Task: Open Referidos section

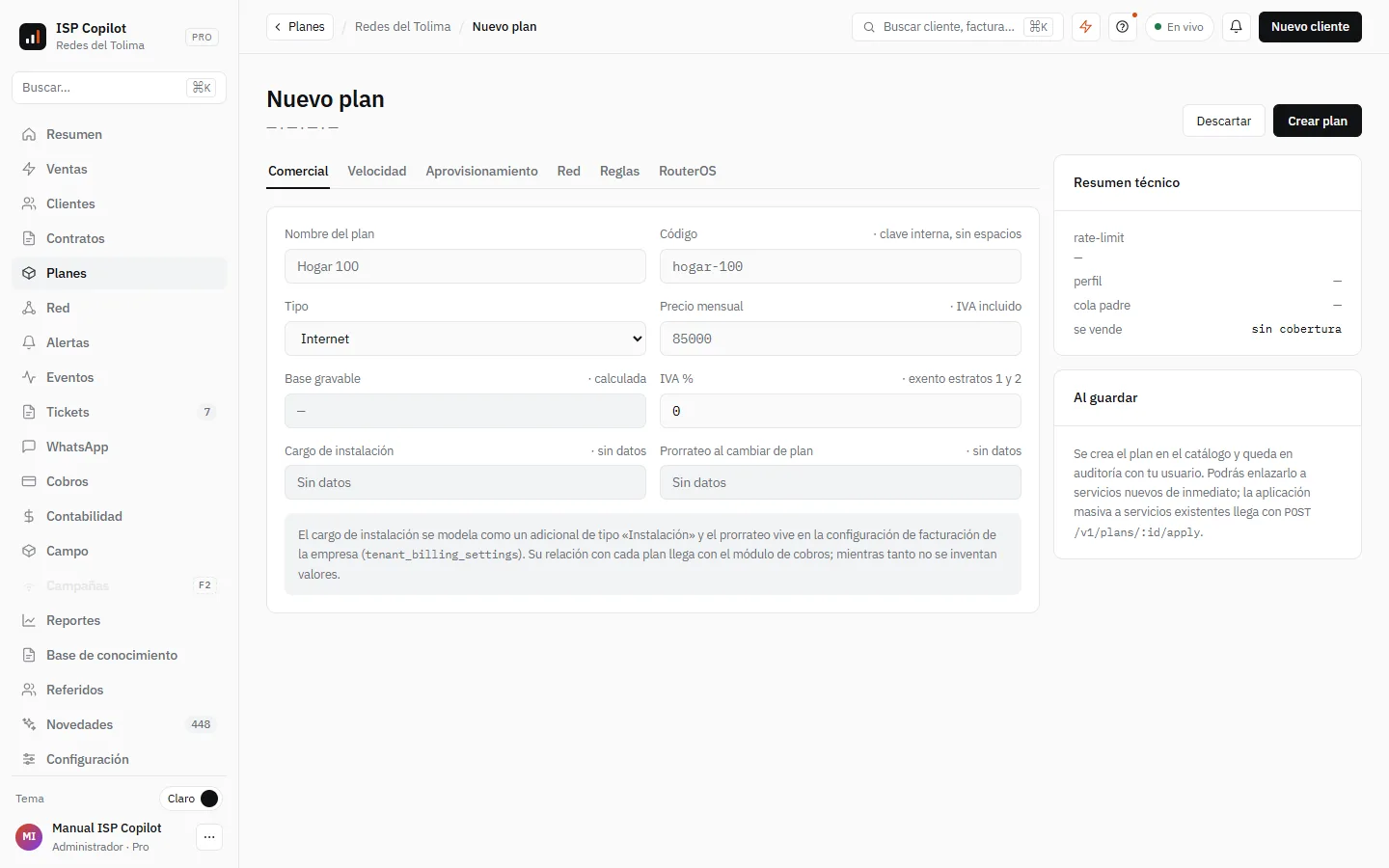Action: coord(119,690)
